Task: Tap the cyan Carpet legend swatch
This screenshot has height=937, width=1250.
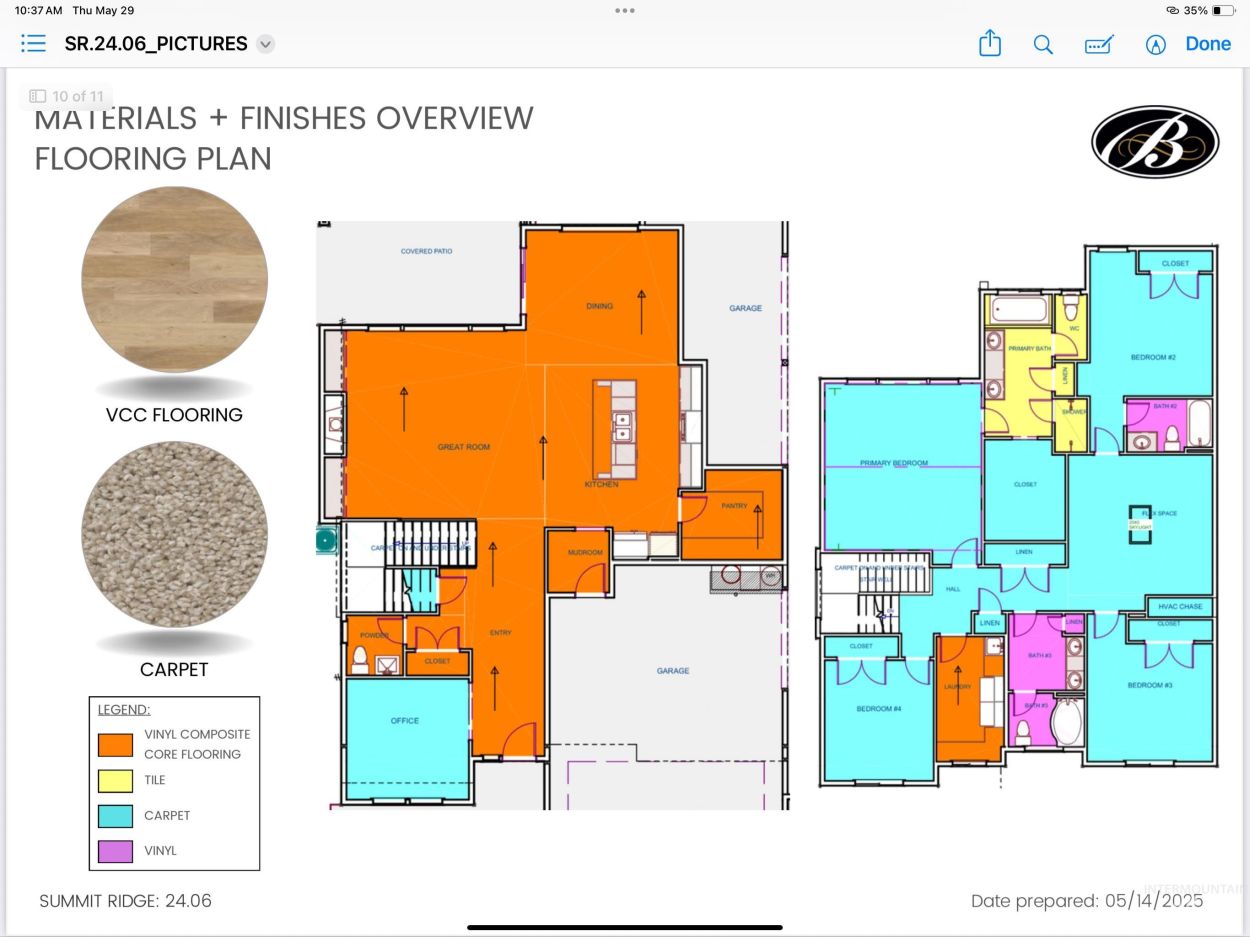Action: pos(115,815)
